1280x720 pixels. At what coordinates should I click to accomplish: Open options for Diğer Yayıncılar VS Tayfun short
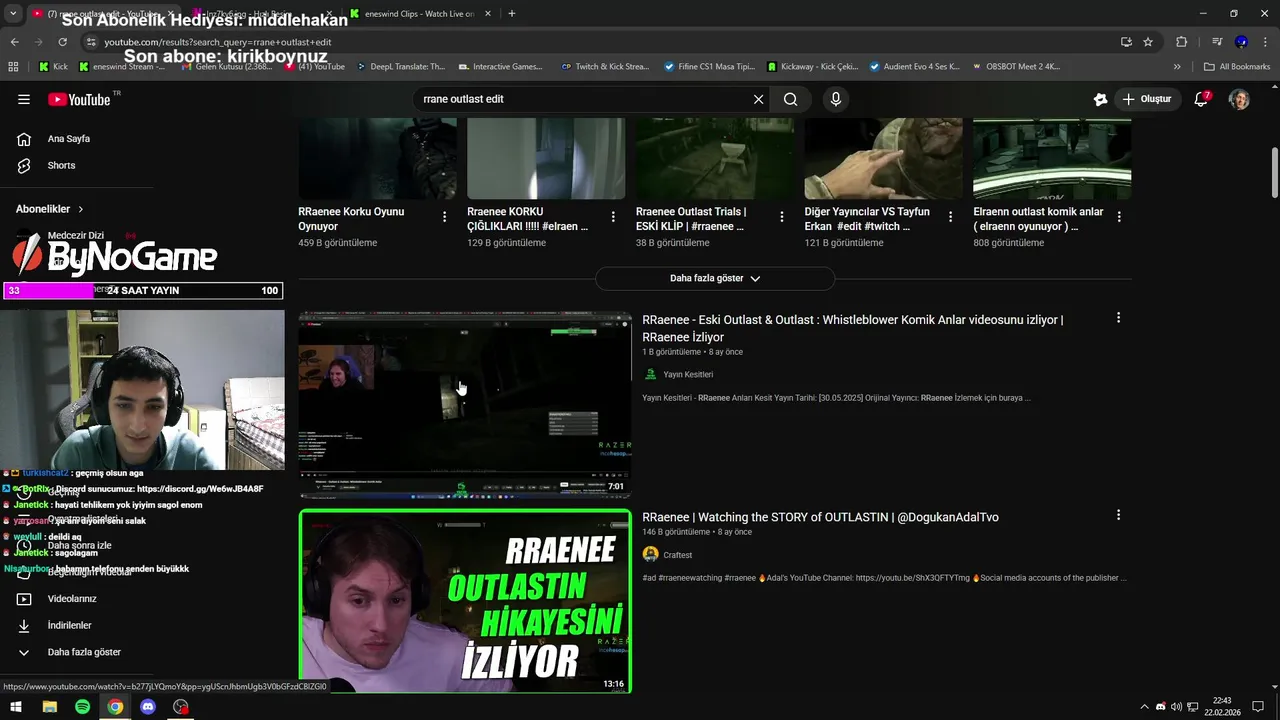[950, 217]
